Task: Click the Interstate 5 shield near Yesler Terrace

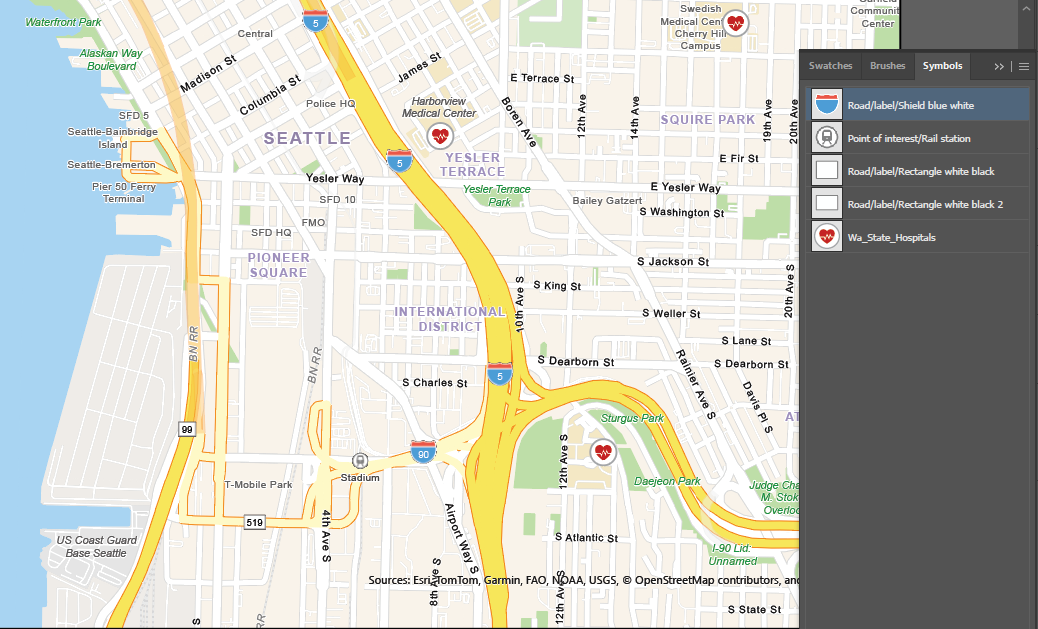Action: point(399,161)
